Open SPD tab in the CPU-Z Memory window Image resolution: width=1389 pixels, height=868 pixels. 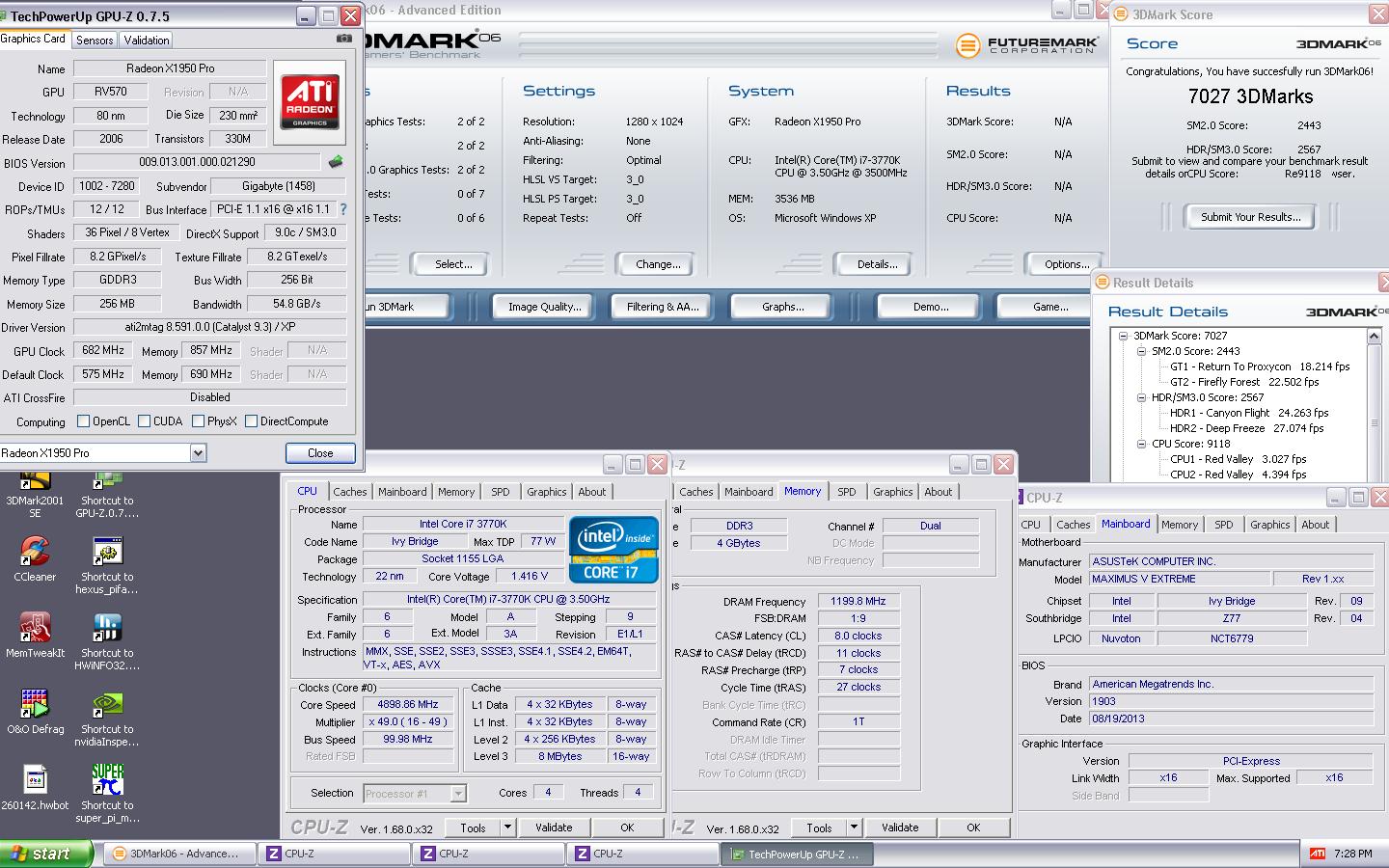coord(847,492)
